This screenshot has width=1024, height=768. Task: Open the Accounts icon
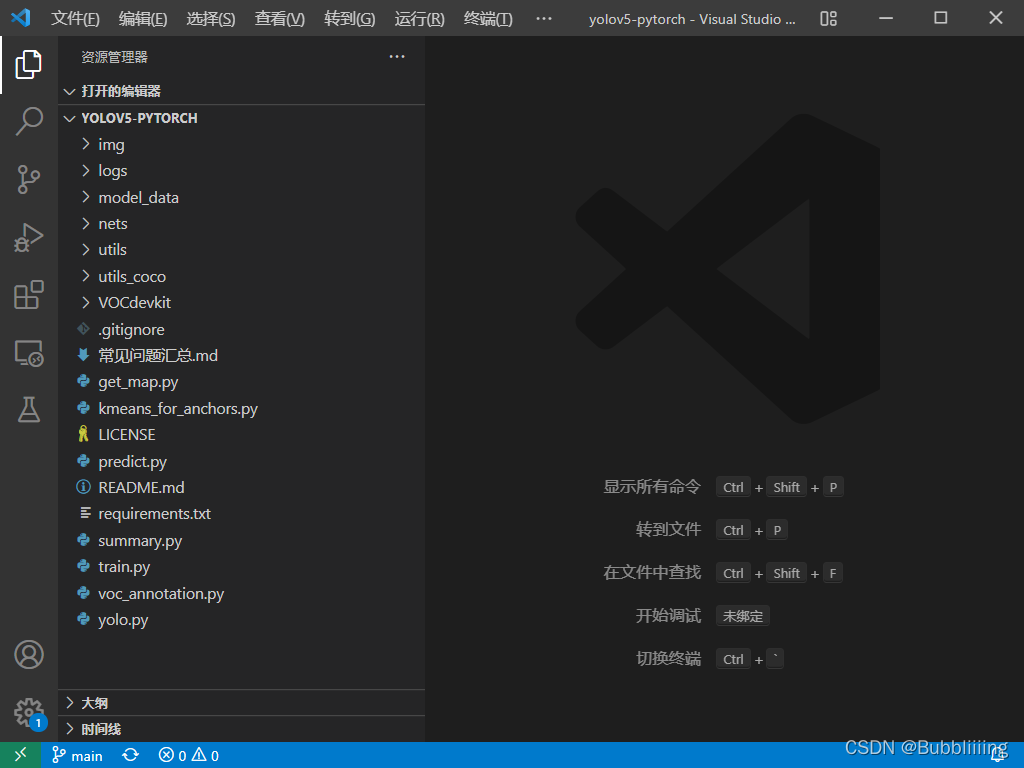tap(29, 654)
